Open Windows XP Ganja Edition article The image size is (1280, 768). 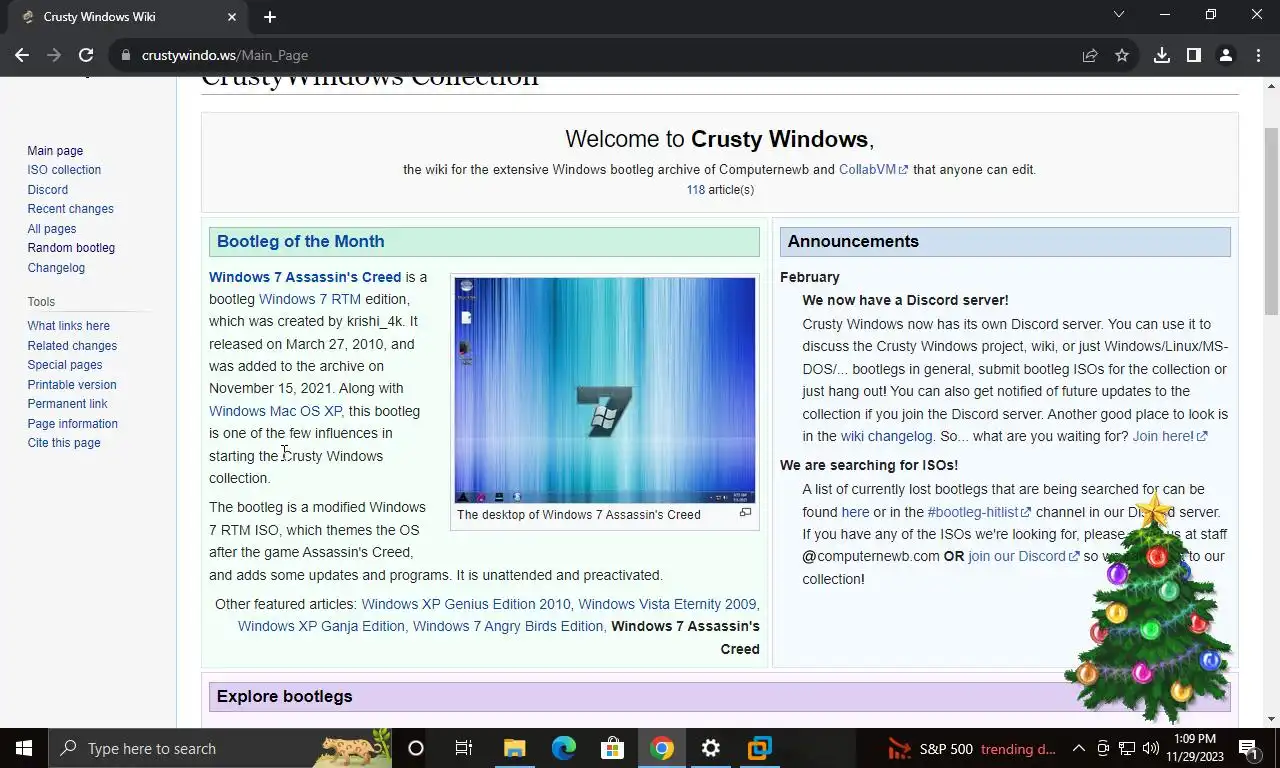321,626
